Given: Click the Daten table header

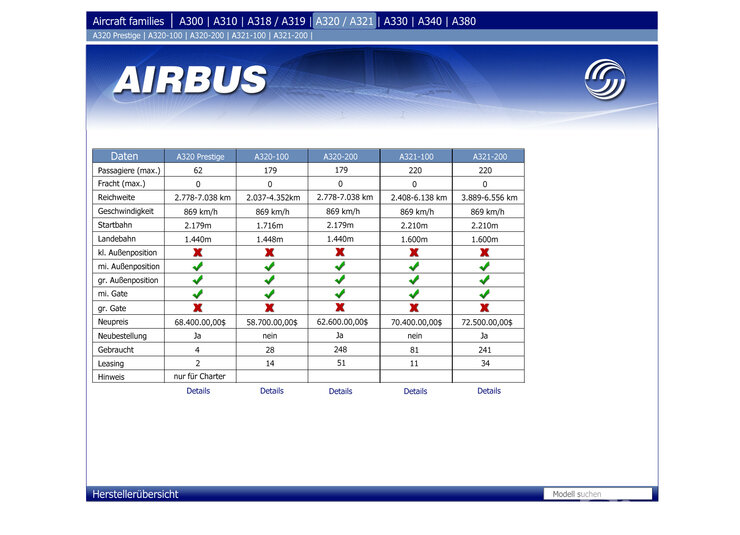Looking at the screenshot, I should [128, 156].
